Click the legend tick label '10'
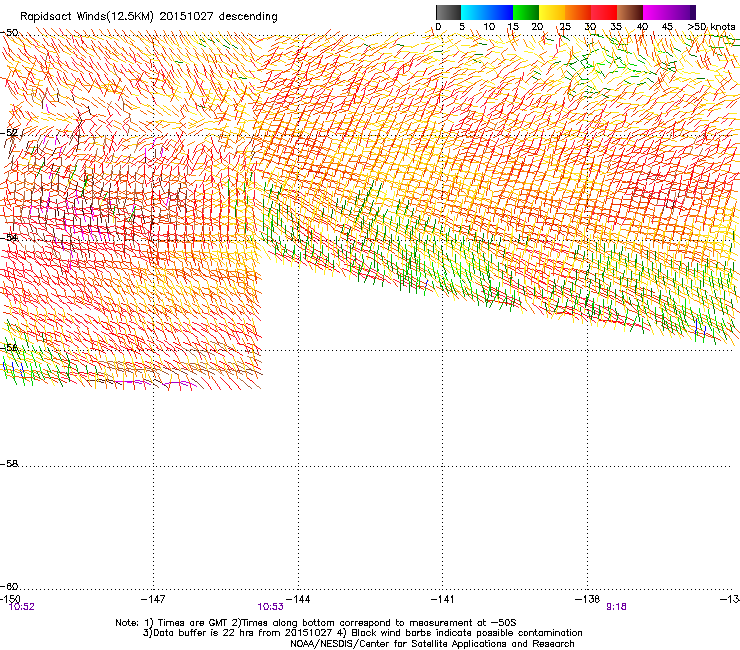The image size is (740, 650). (489, 26)
